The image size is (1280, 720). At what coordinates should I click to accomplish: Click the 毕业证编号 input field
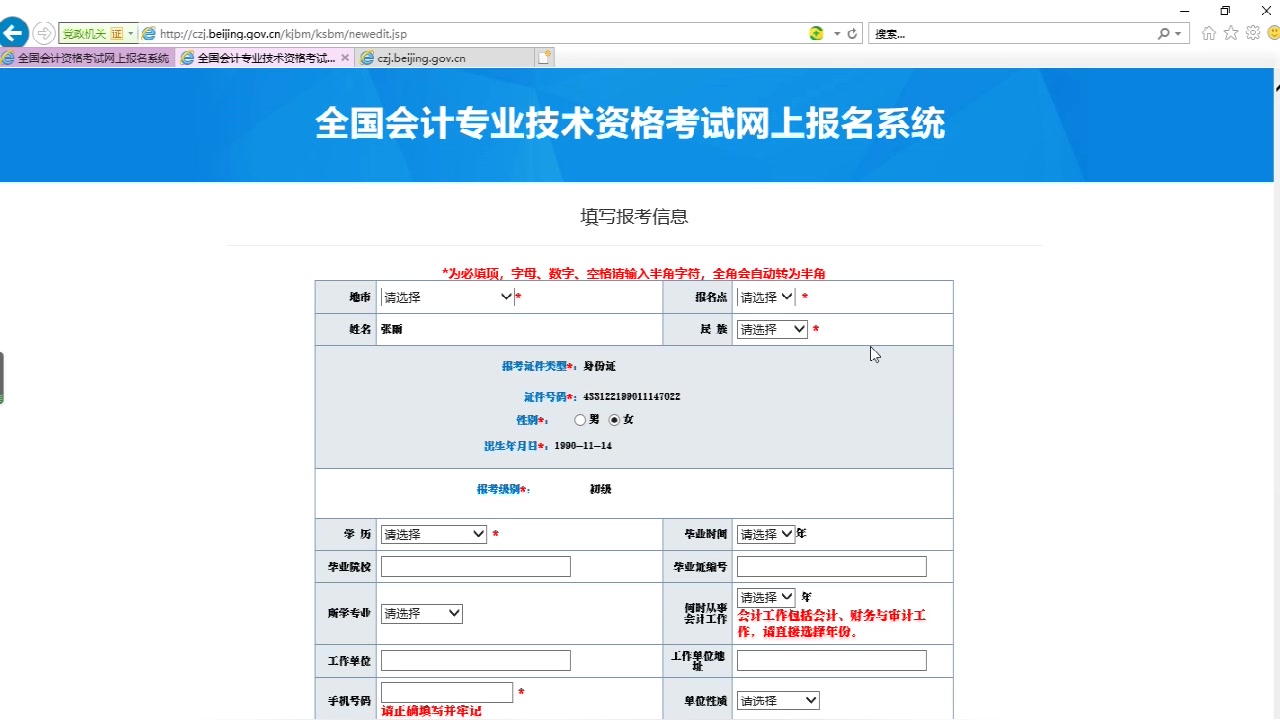(832, 567)
